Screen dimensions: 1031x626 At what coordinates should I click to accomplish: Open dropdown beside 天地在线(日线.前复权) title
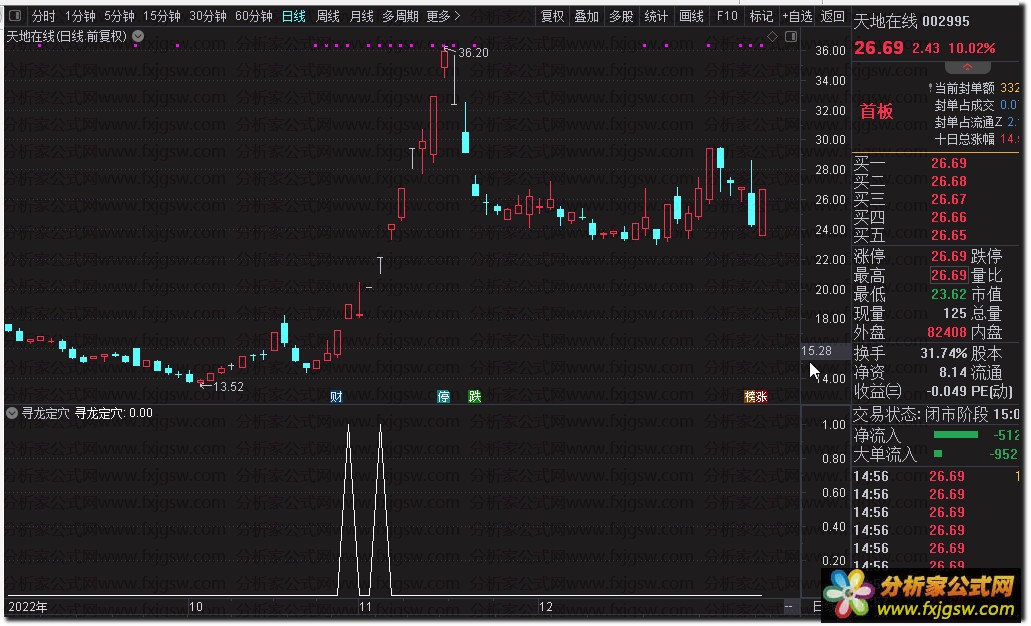[x=138, y=36]
